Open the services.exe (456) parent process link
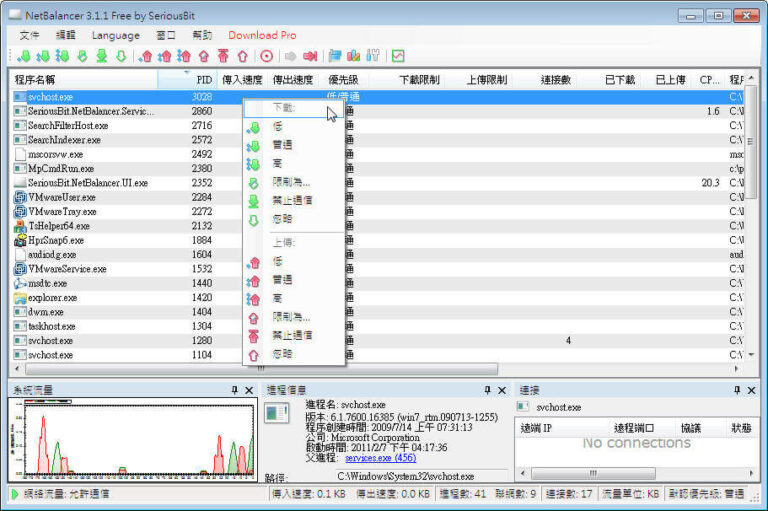 381,458
